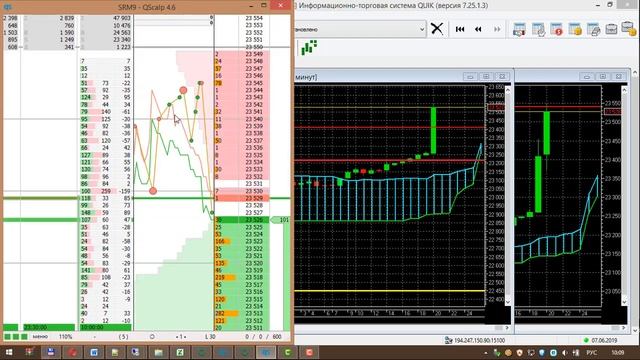This screenshot has width=640, height=360.
Task: Click the date 07.06.2019 in QUIK status bar
Action: pyautogui.click(x=604, y=340)
